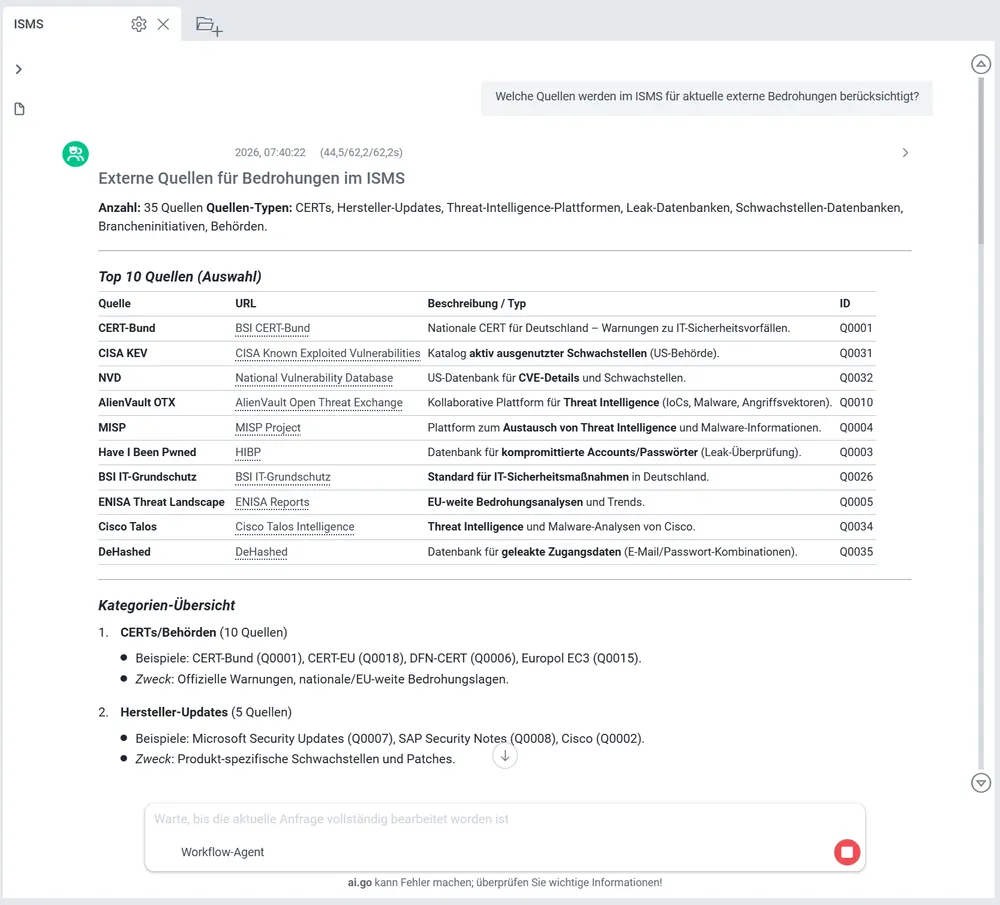
Task: Expand the response details chevron
Action: (905, 152)
